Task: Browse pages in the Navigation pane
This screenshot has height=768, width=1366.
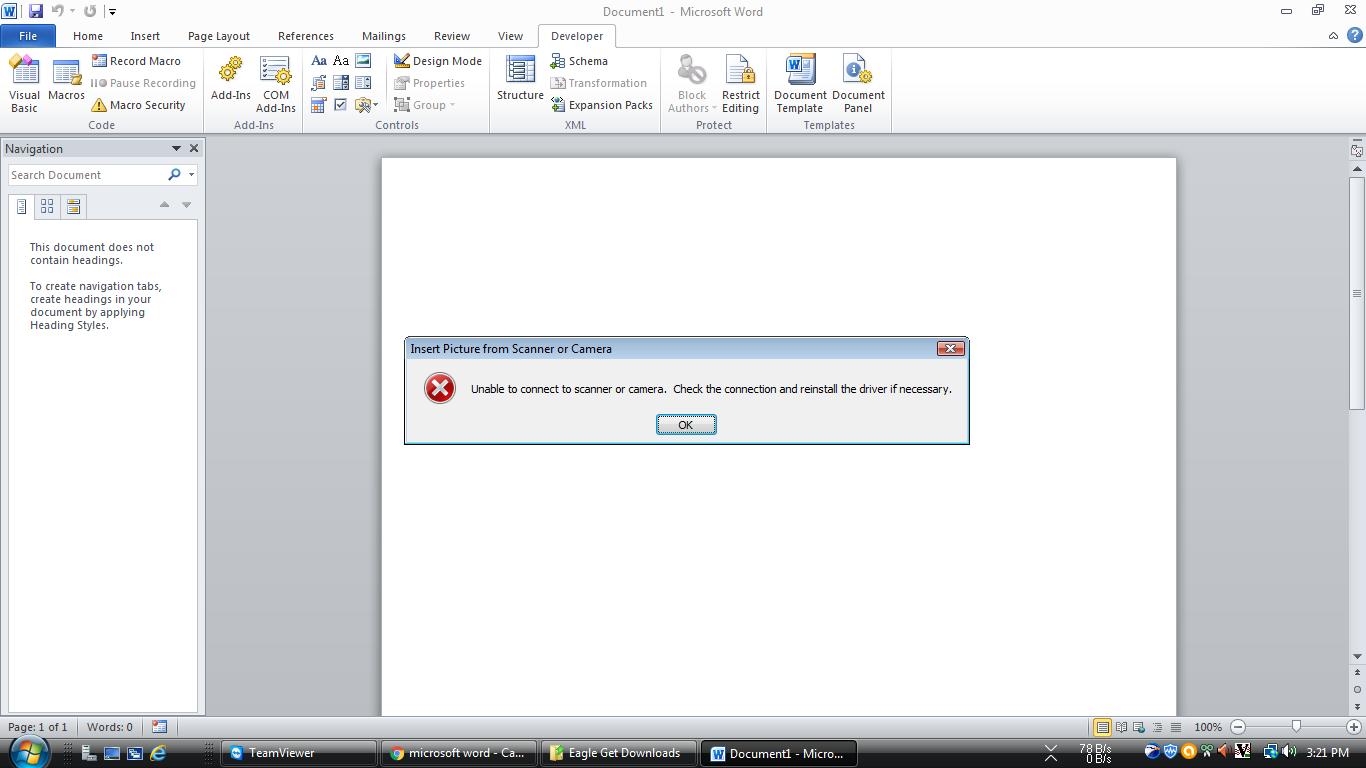Action: (47, 206)
